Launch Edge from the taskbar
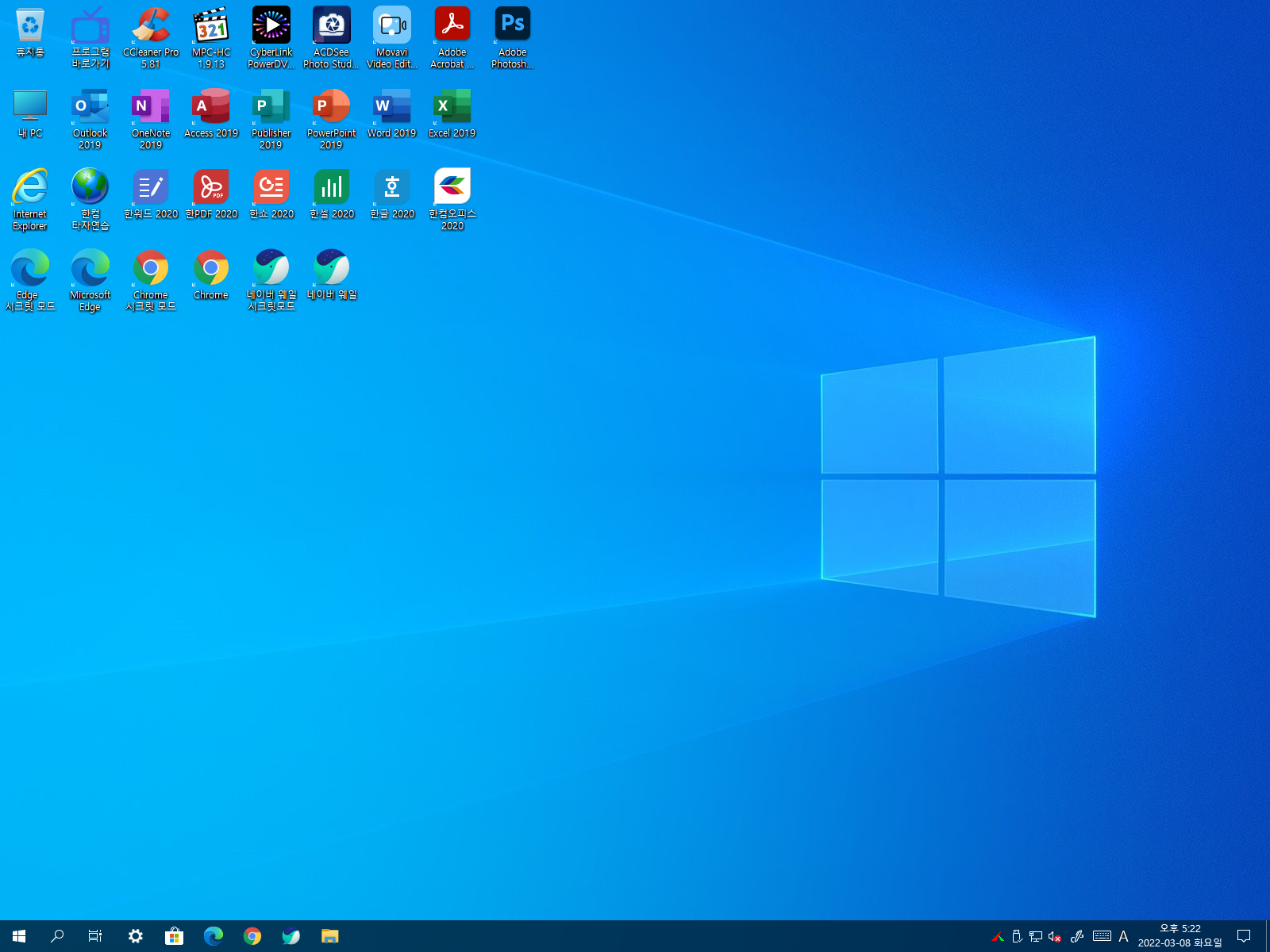Viewport: 1270px width, 952px height. [x=214, y=936]
